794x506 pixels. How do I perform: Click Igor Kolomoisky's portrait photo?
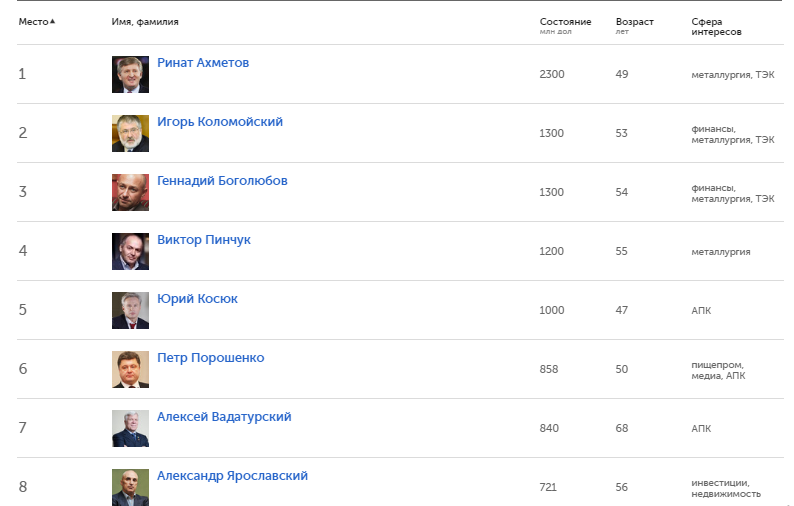tap(130, 133)
